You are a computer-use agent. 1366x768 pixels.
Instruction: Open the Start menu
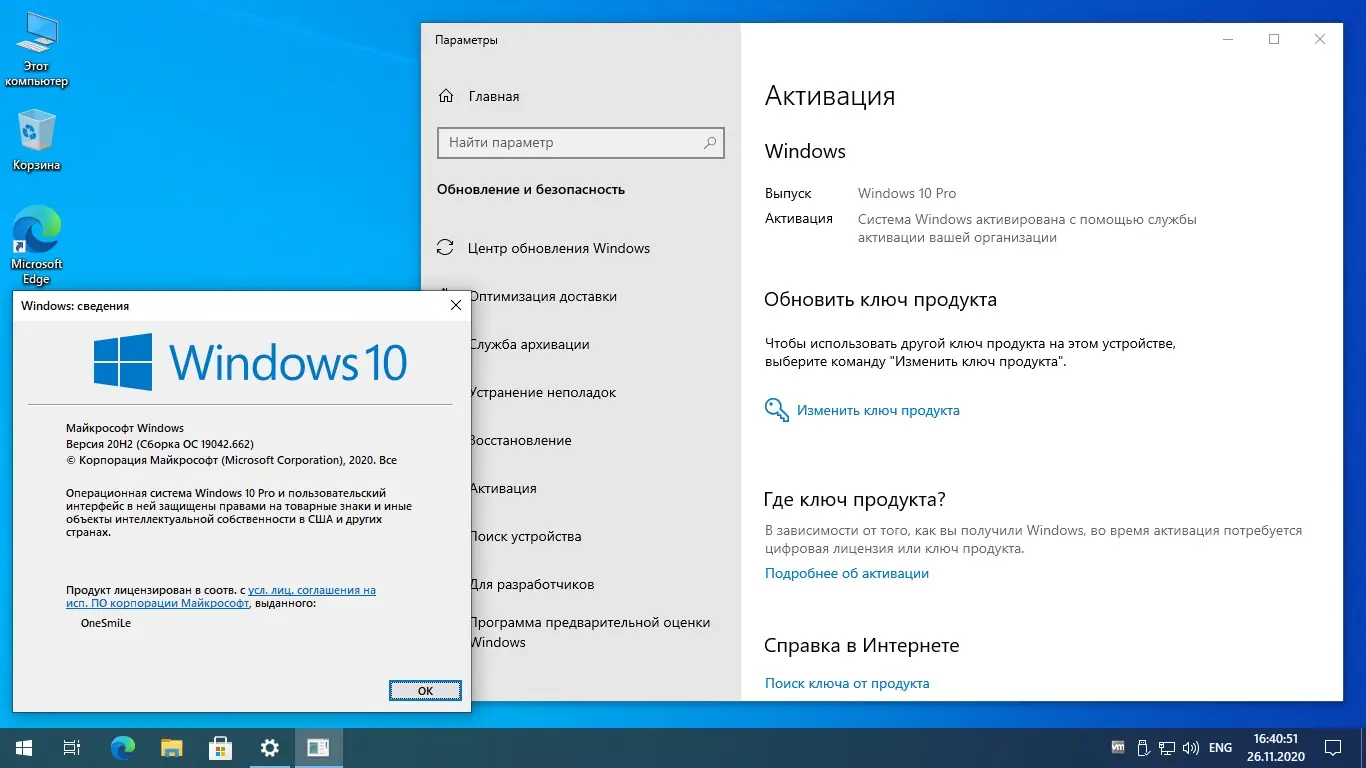(x=24, y=747)
